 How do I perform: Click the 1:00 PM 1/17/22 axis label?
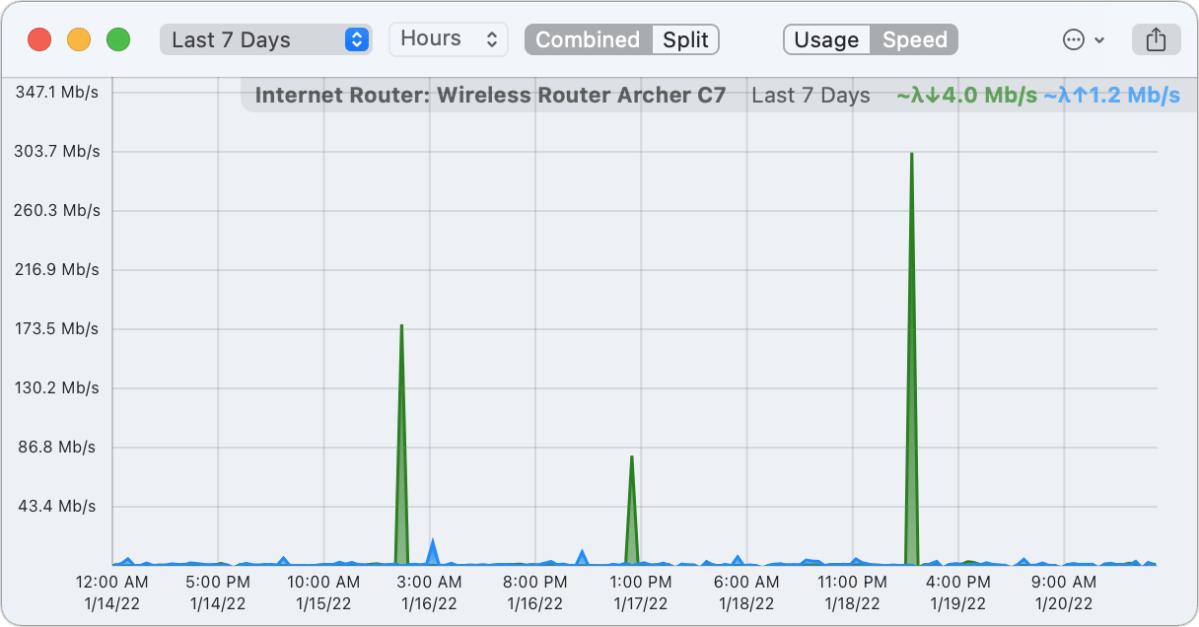point(641,593)
